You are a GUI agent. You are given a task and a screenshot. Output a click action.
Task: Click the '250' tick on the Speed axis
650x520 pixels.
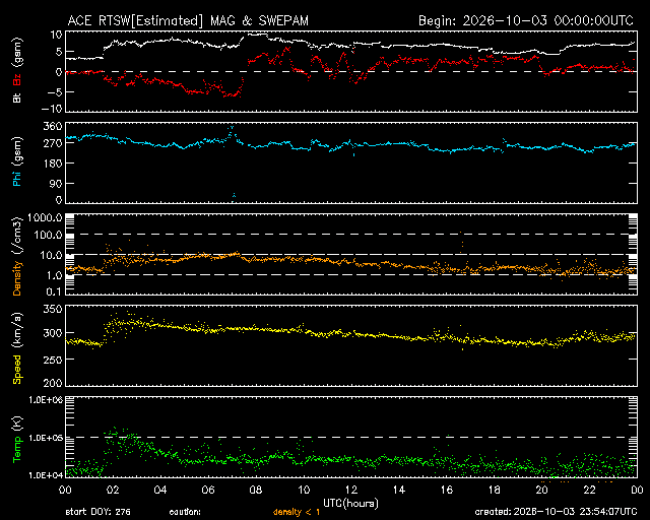coord(53,360)
